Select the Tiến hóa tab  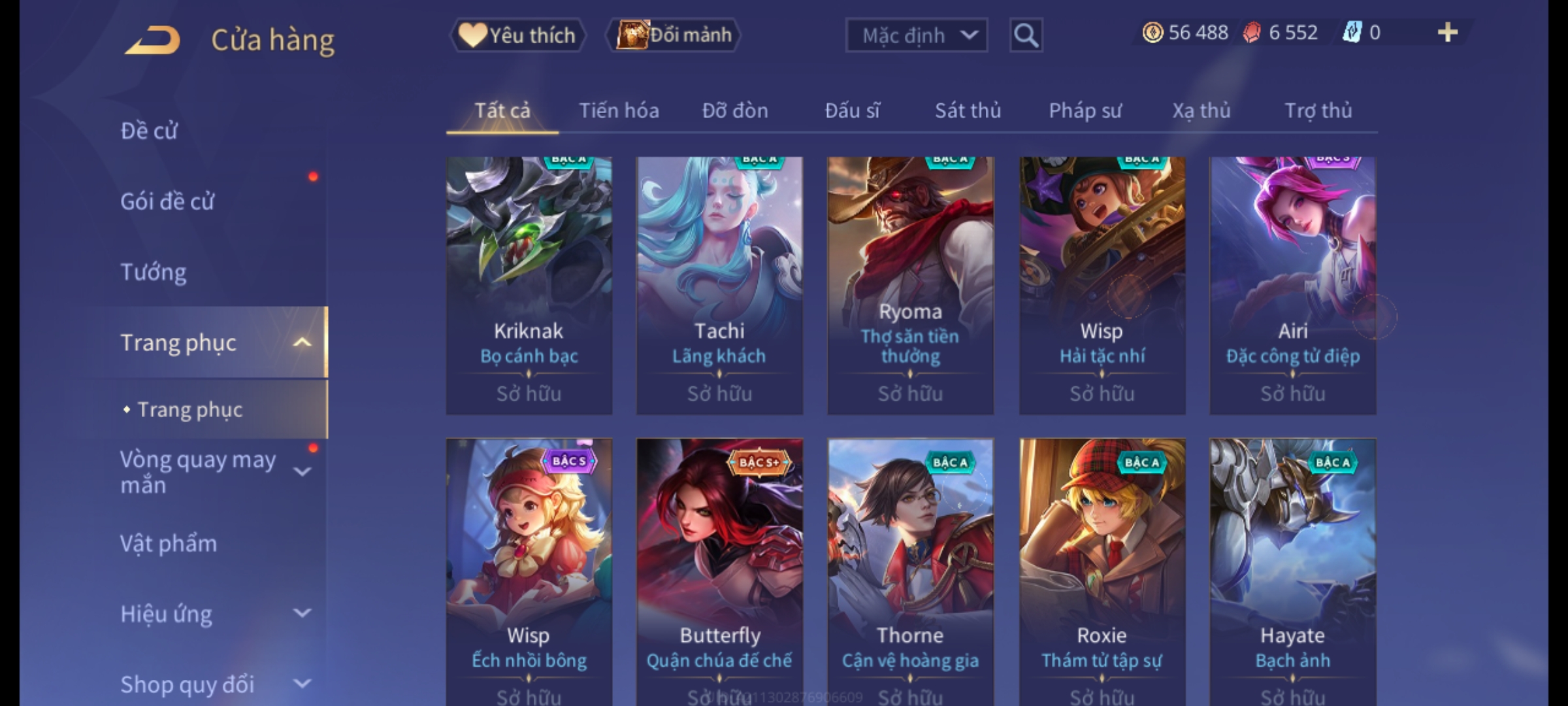[619, 110]
